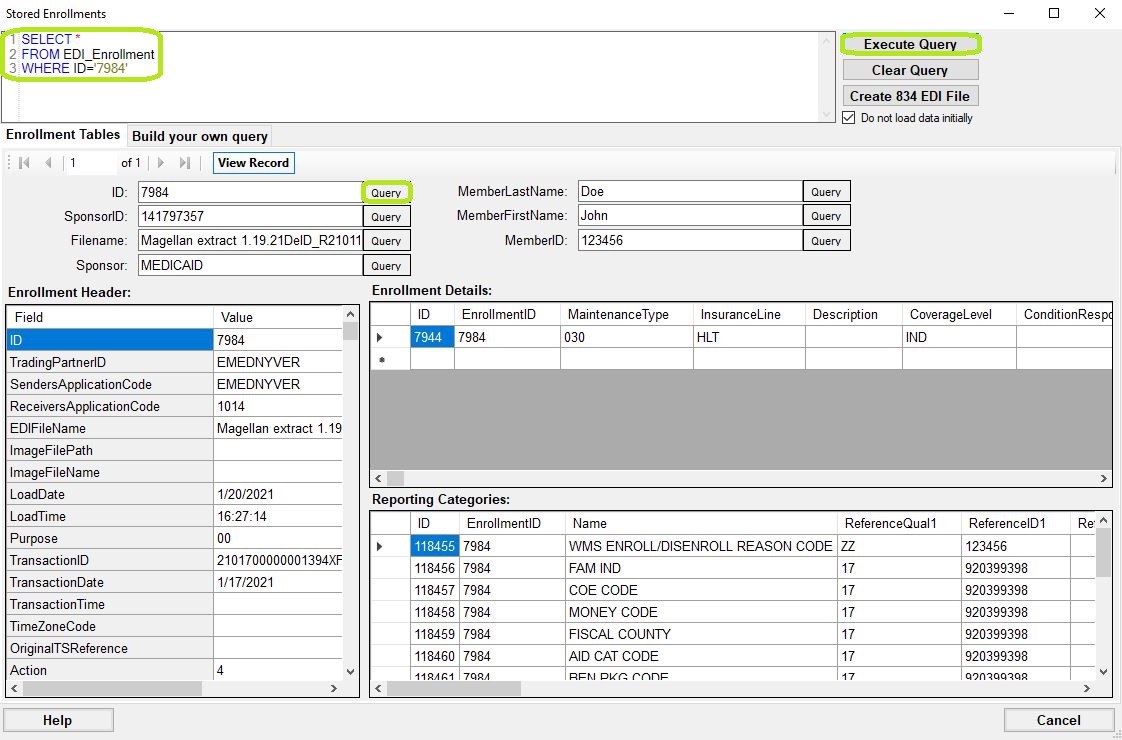Open View Record button

pos(253,162)
